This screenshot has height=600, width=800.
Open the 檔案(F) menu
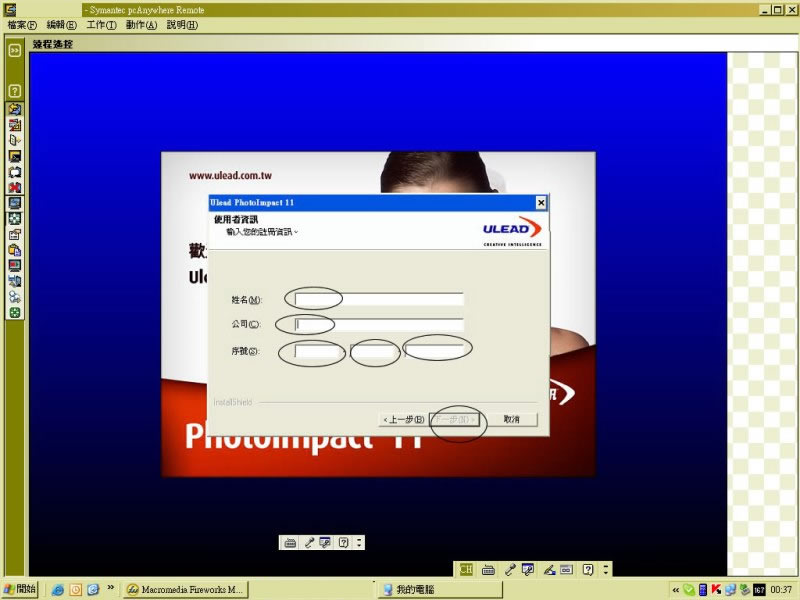pos(22,25)
